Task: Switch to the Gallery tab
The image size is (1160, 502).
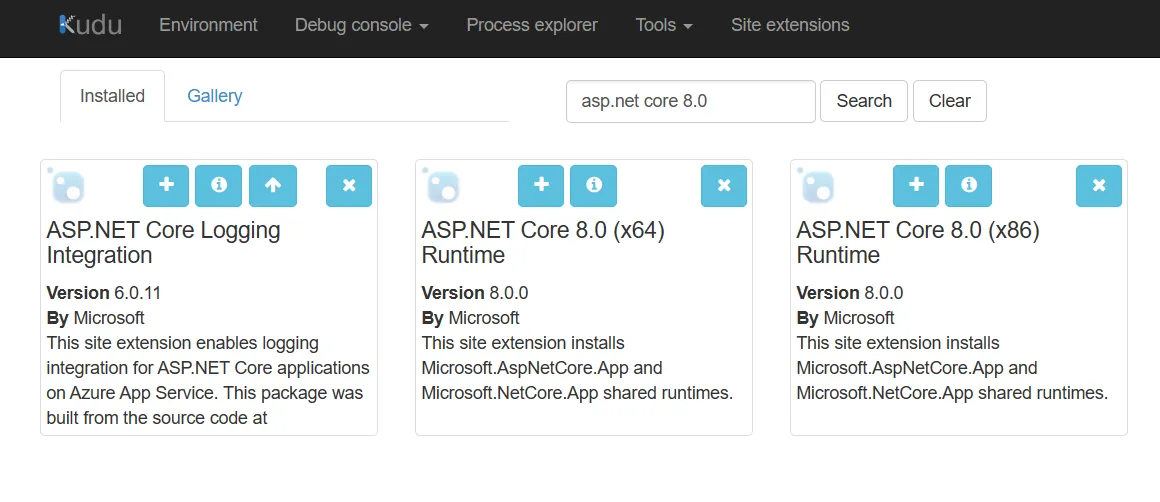Action: click(x=214, y=96)
